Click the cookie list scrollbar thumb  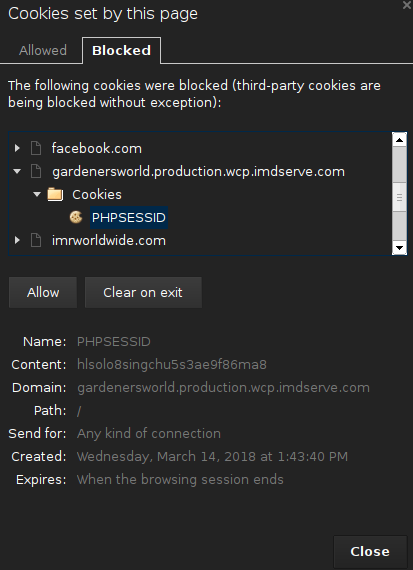pyautogui.click(x=400, y=197)
